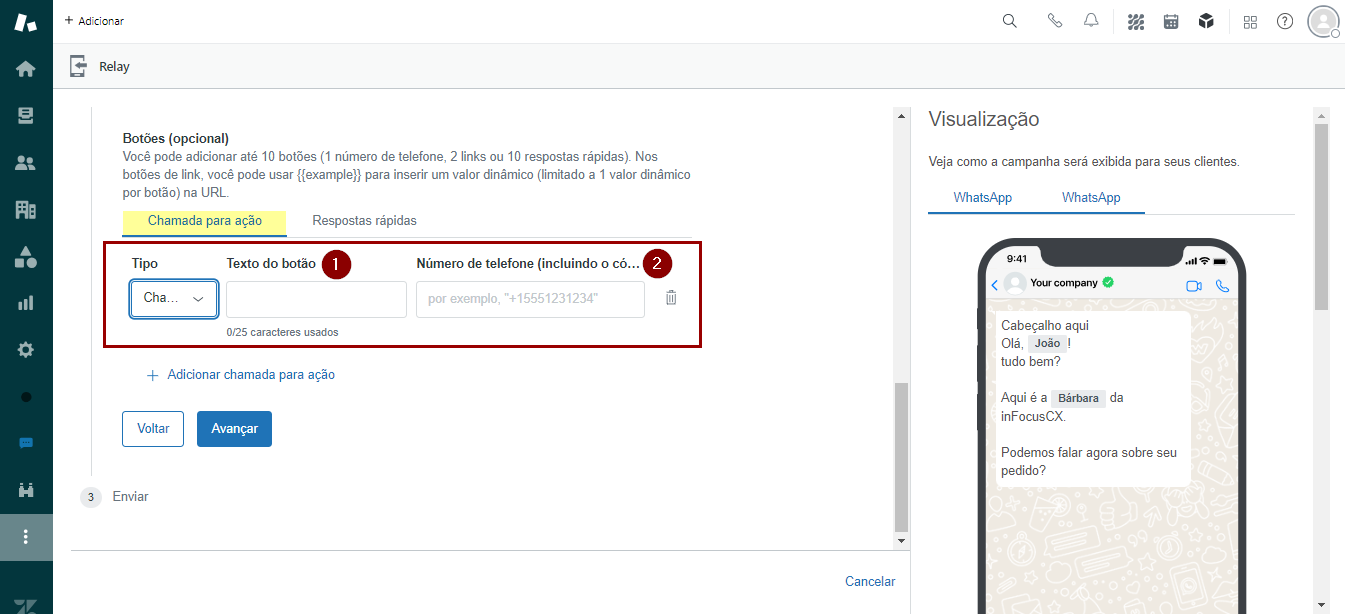Expand the Tipo dropdown
Screen dimensions: 1345x614
click(x=174, y=299)
